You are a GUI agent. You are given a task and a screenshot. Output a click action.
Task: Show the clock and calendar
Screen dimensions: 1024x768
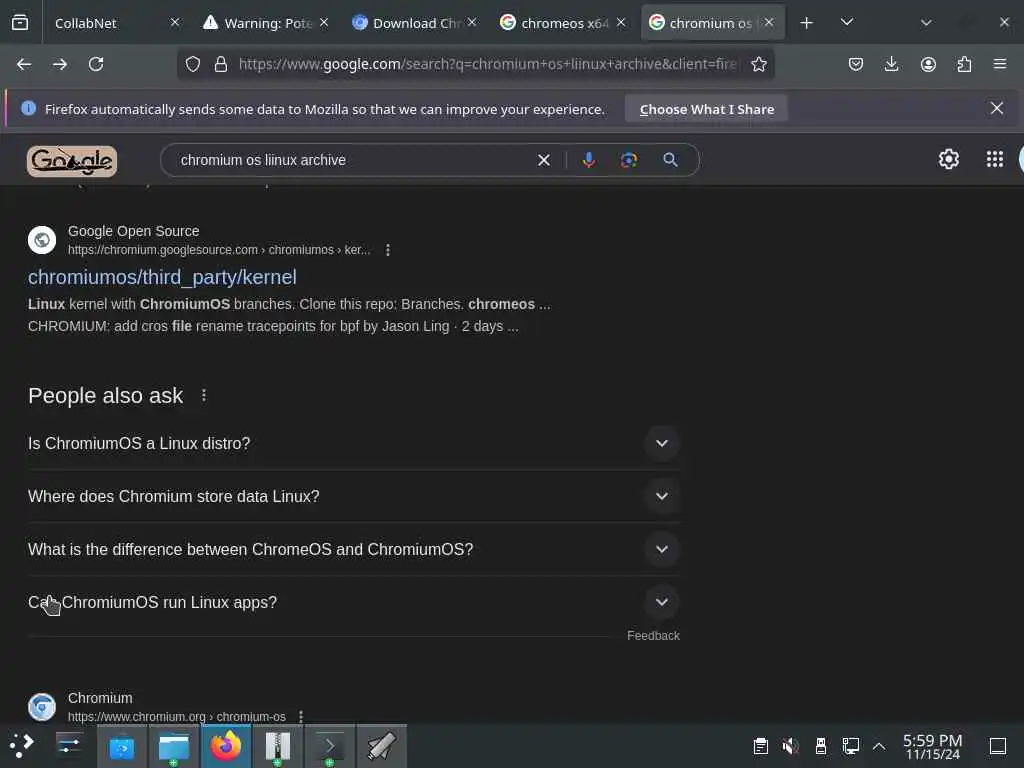pos(932,746)
